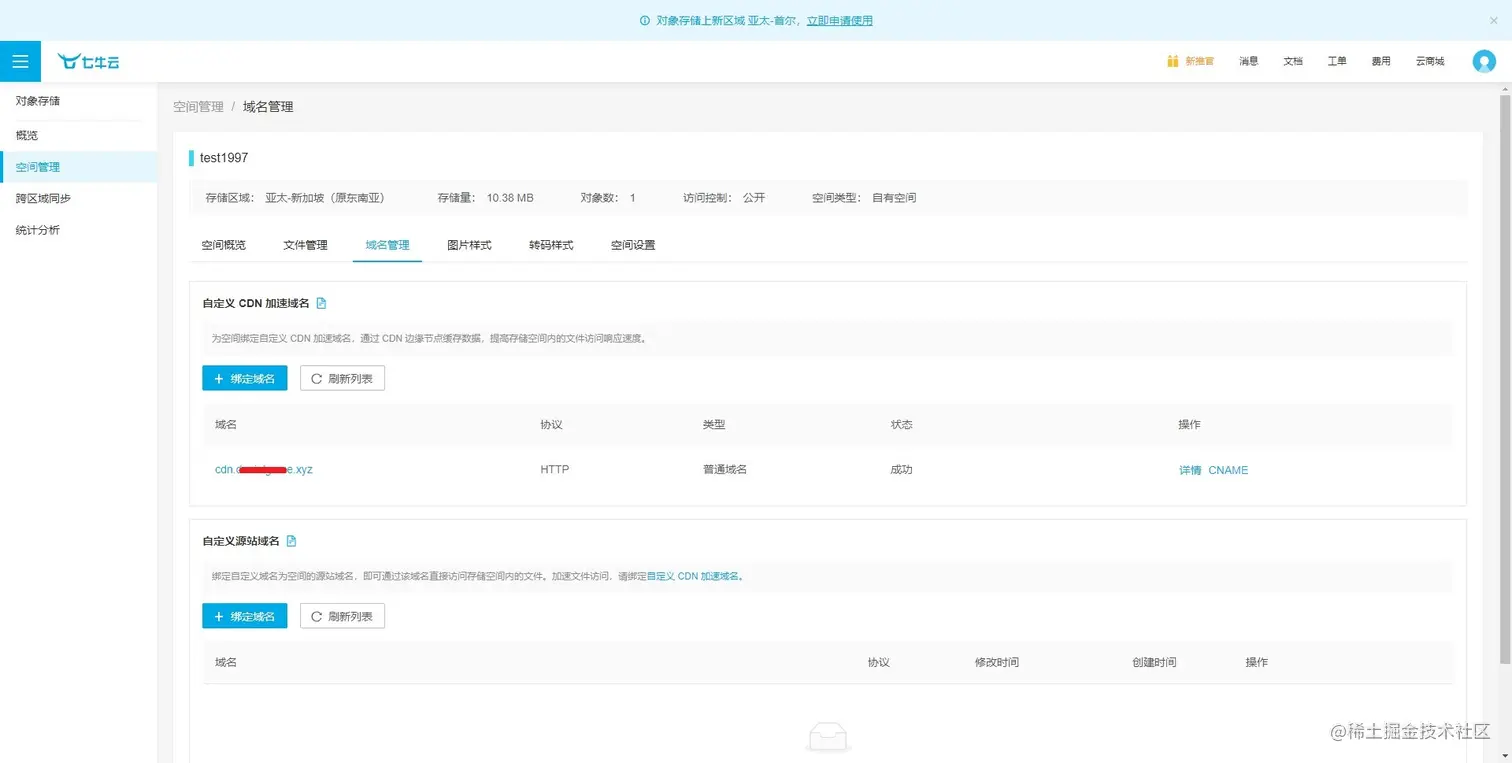The height and width of the screenshot is (763, 1512).
Task: Click the 空间管理 breadcrumb link
Action: tap(198, 106)
